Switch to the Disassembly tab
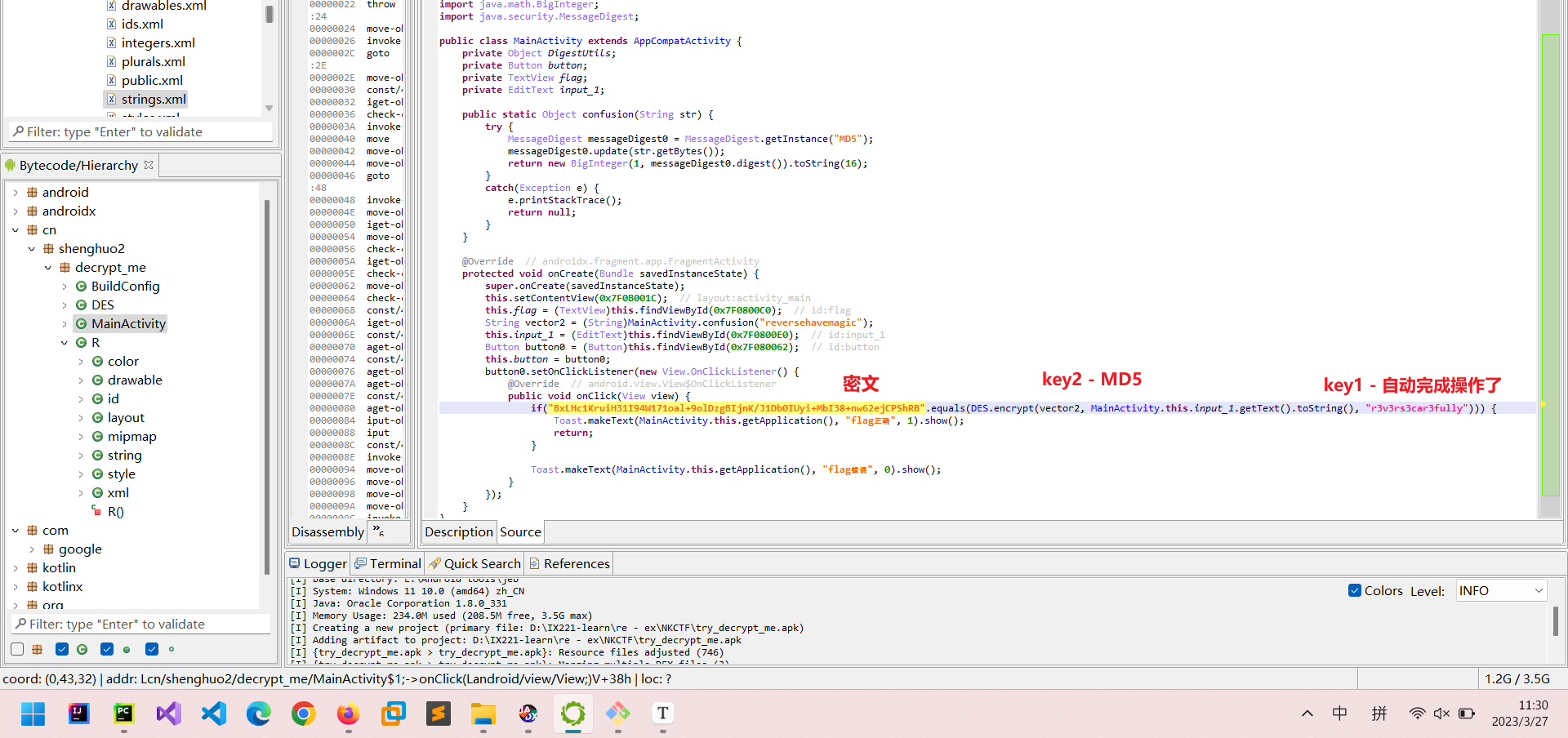Screen dimensions: 1568x738 [327, 532]
